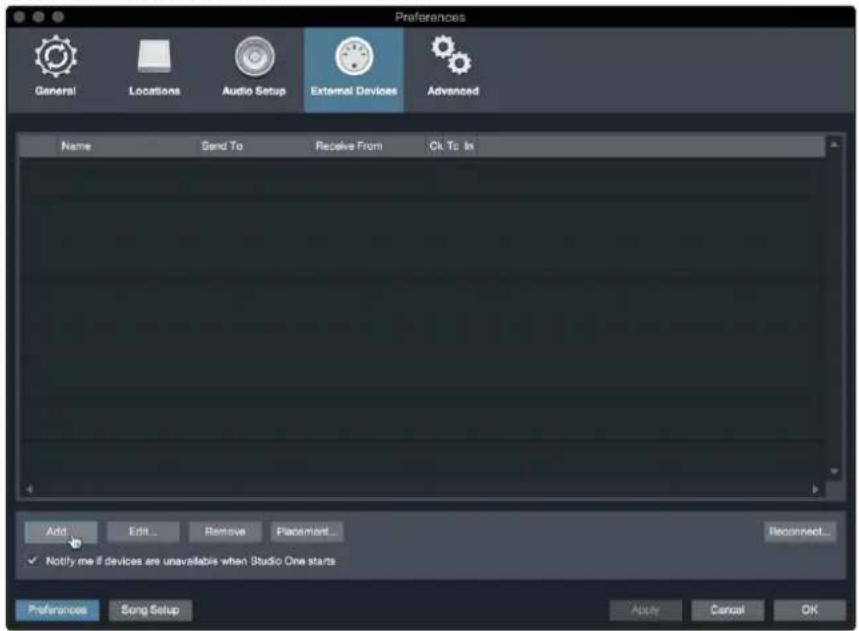
Task: Click the Add device button
Action: (61, 531)
